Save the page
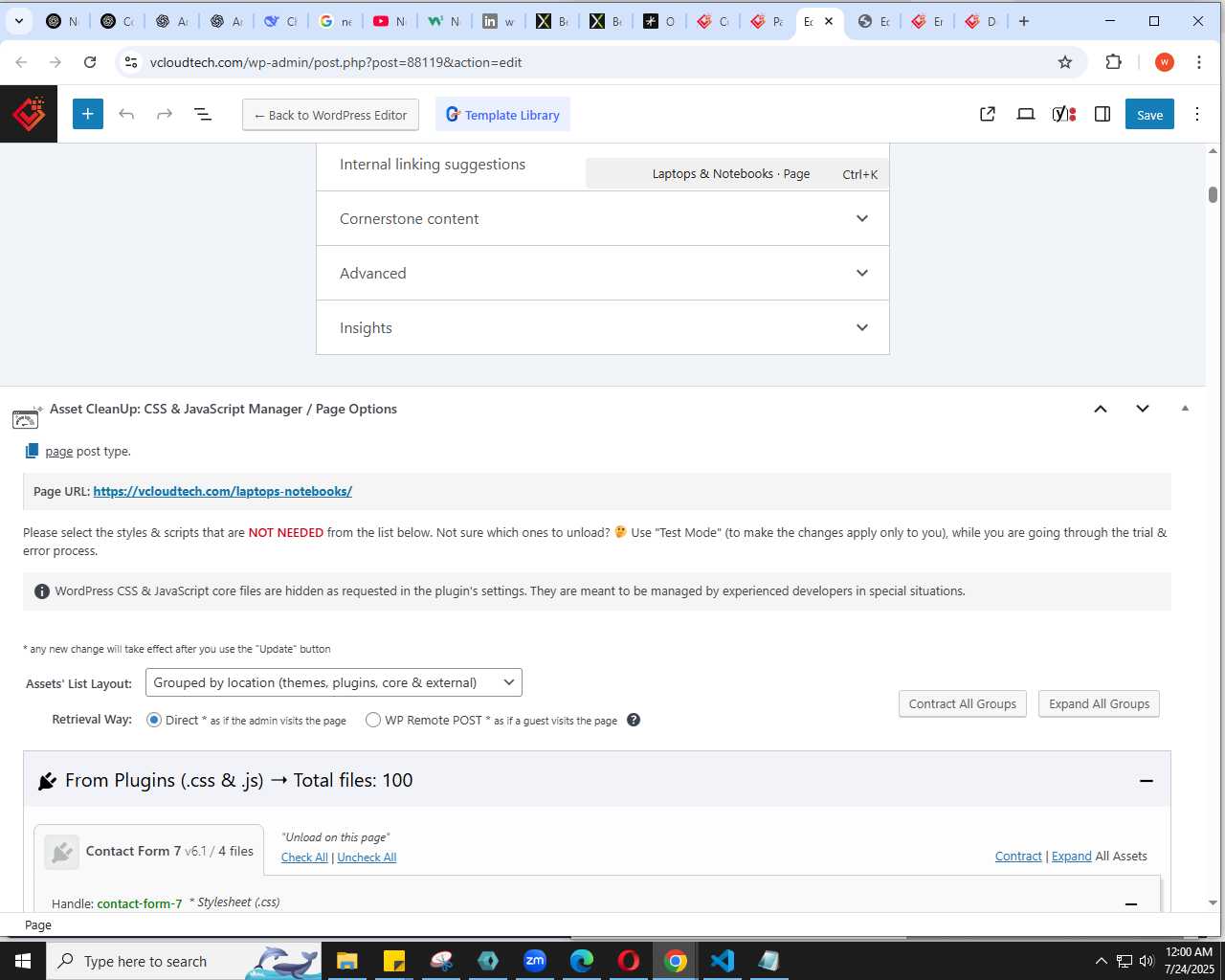This screenshot has height=980, width=1225. pos(1149,115)
